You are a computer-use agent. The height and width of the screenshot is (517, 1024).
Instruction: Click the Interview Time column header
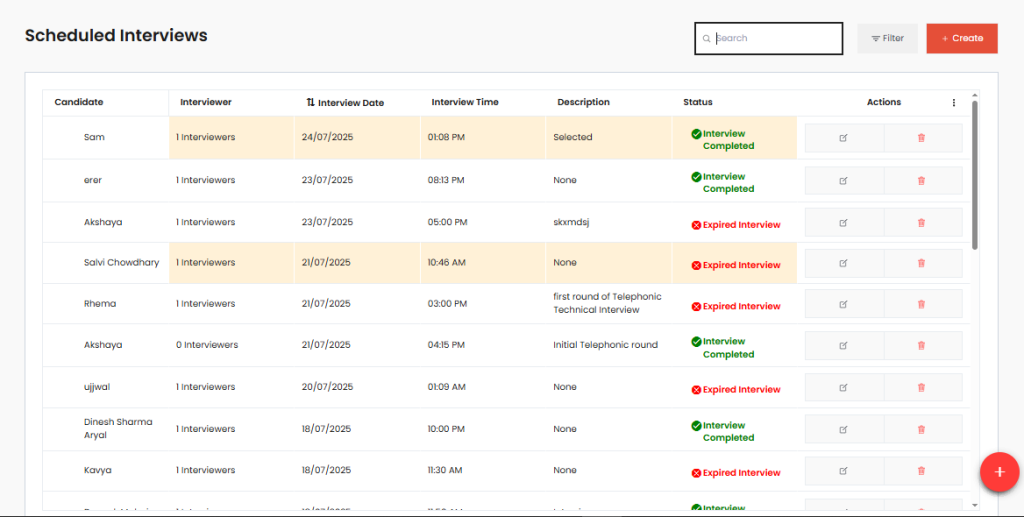(x=465, y=102)
